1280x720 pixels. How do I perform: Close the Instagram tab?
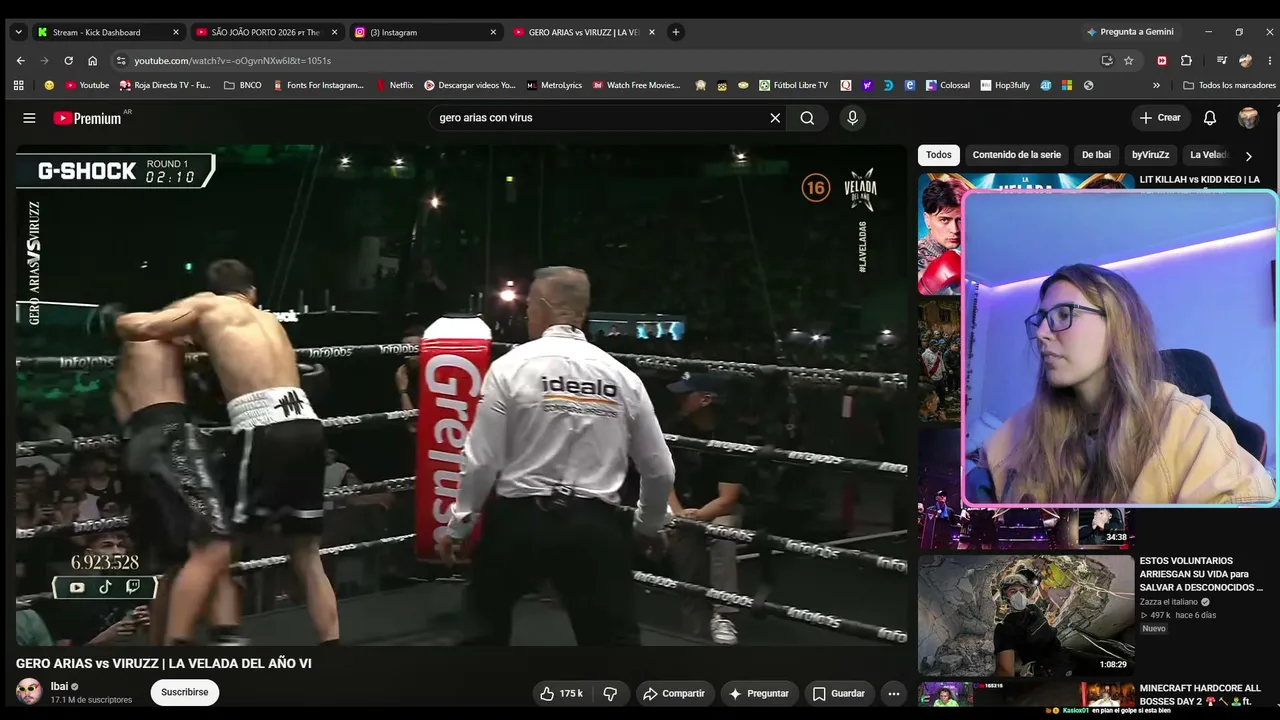[x=493, y=32]
